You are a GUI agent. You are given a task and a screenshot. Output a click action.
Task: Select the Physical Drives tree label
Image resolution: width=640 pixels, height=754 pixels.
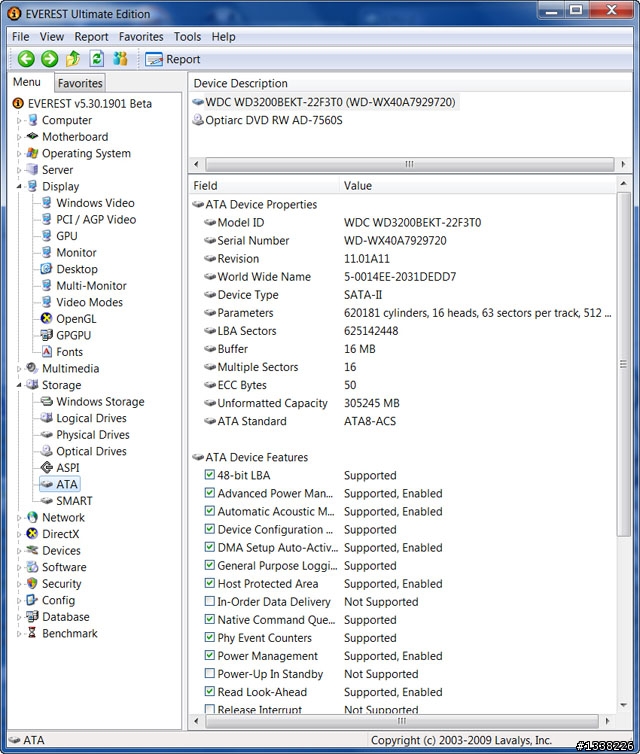coord(93,434)
